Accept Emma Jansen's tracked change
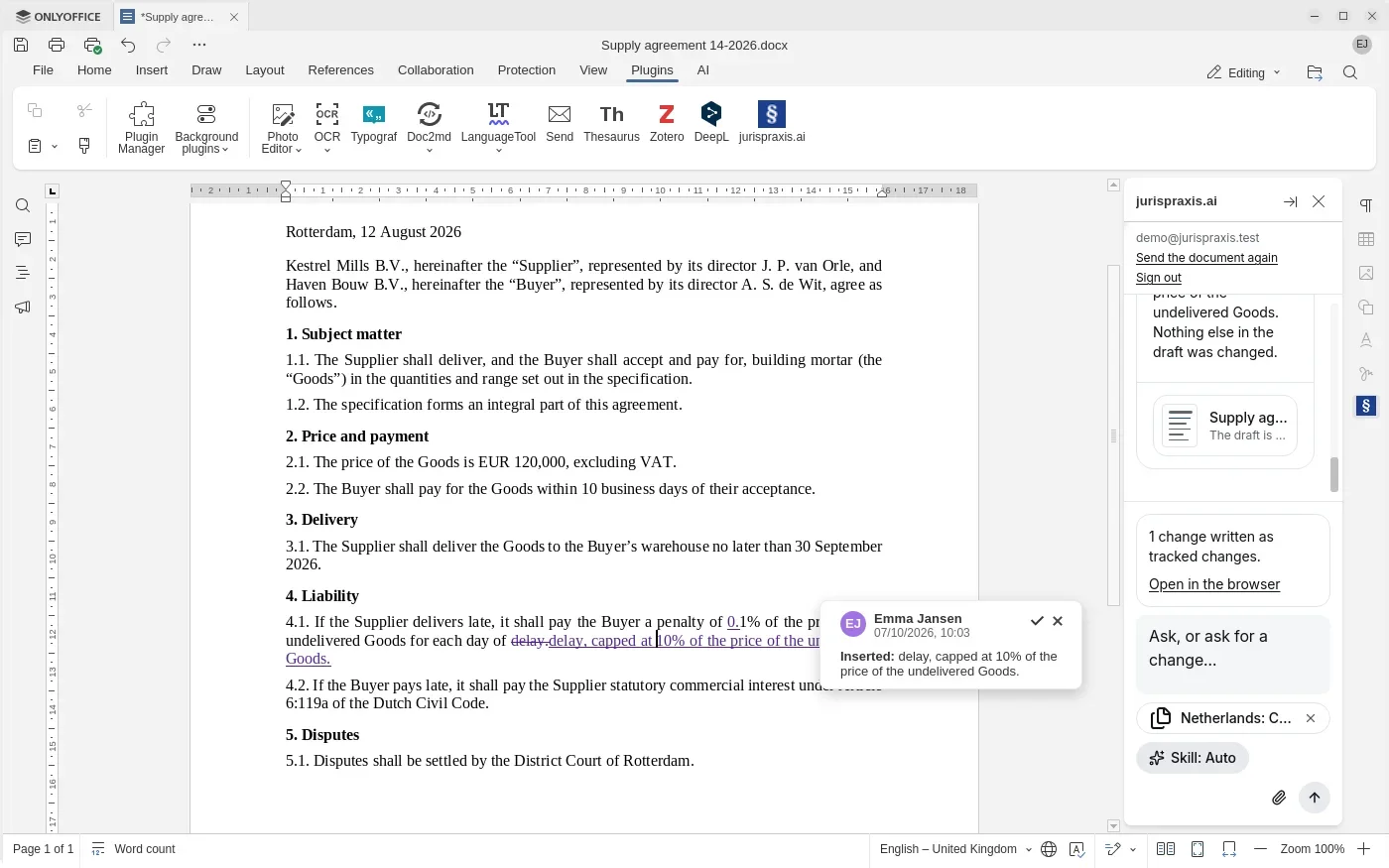 [x=1037, y=621]
